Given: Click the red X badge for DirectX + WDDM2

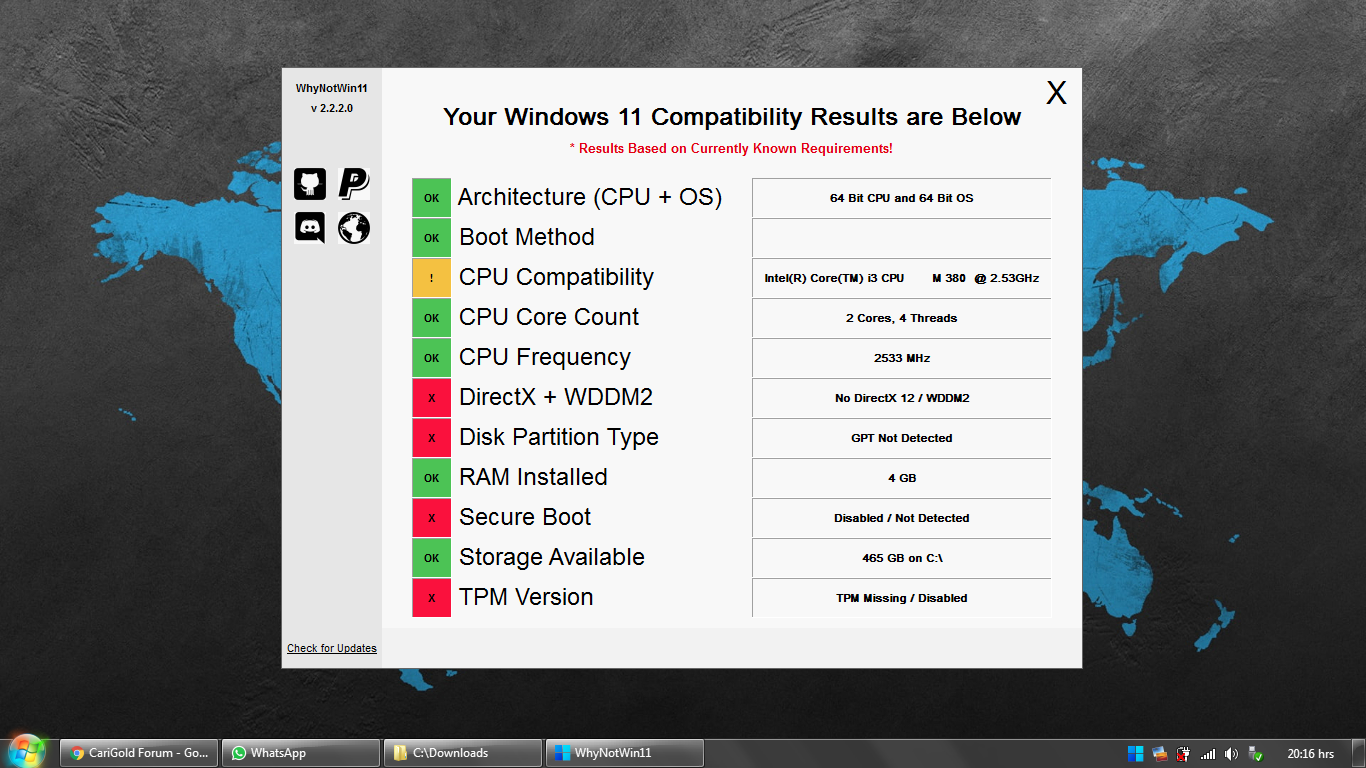Looking at the screenshot, I should tap(431, 398).
